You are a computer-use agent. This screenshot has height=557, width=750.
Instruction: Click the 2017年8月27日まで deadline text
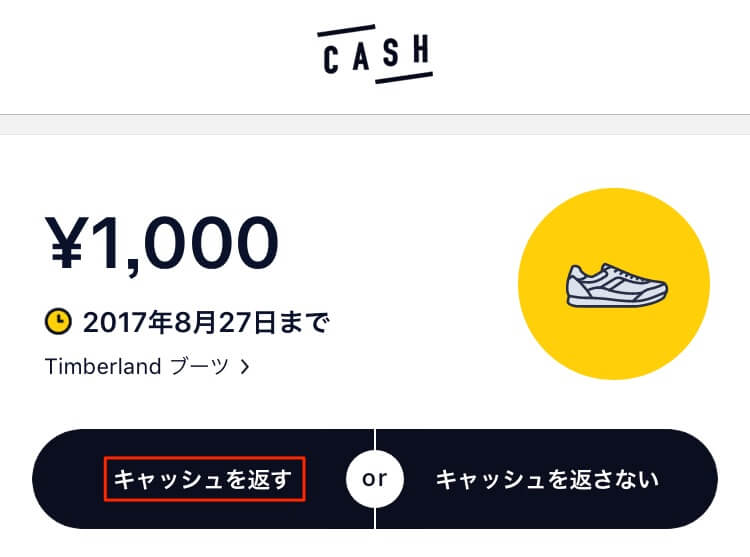pos(206,322)
